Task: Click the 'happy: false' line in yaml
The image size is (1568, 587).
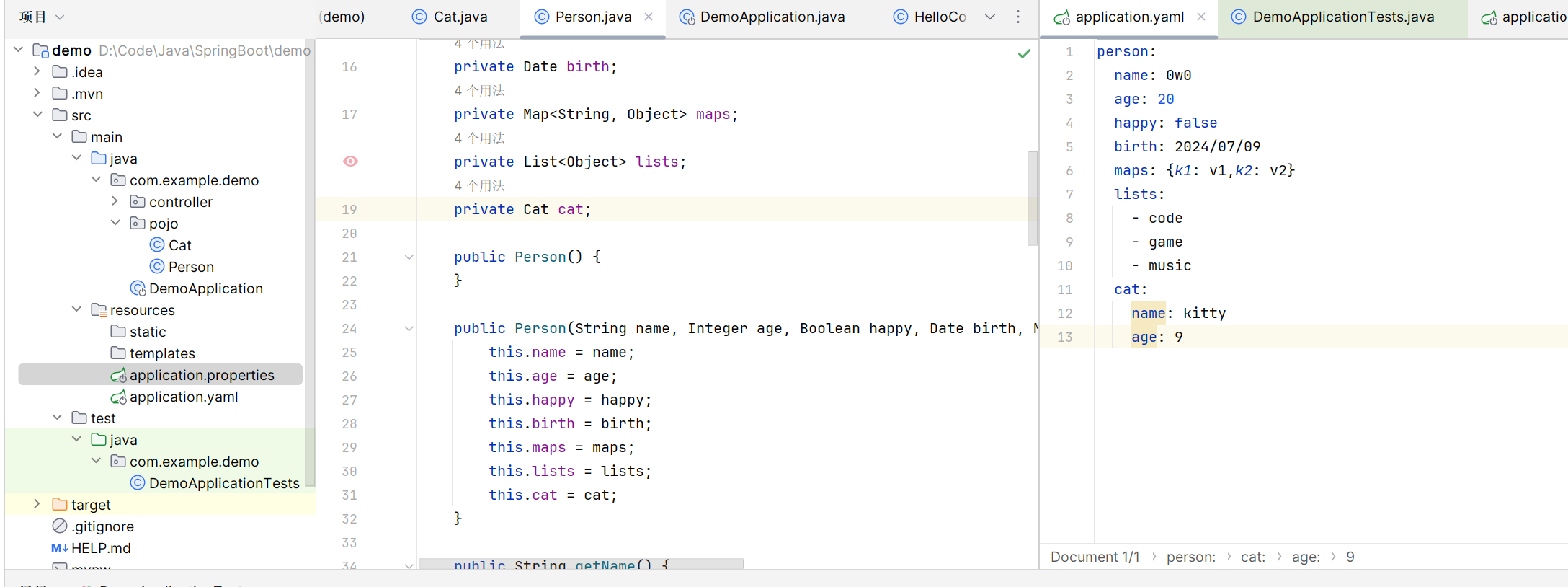Action: pyautogui.click(x=1165, y=123)
